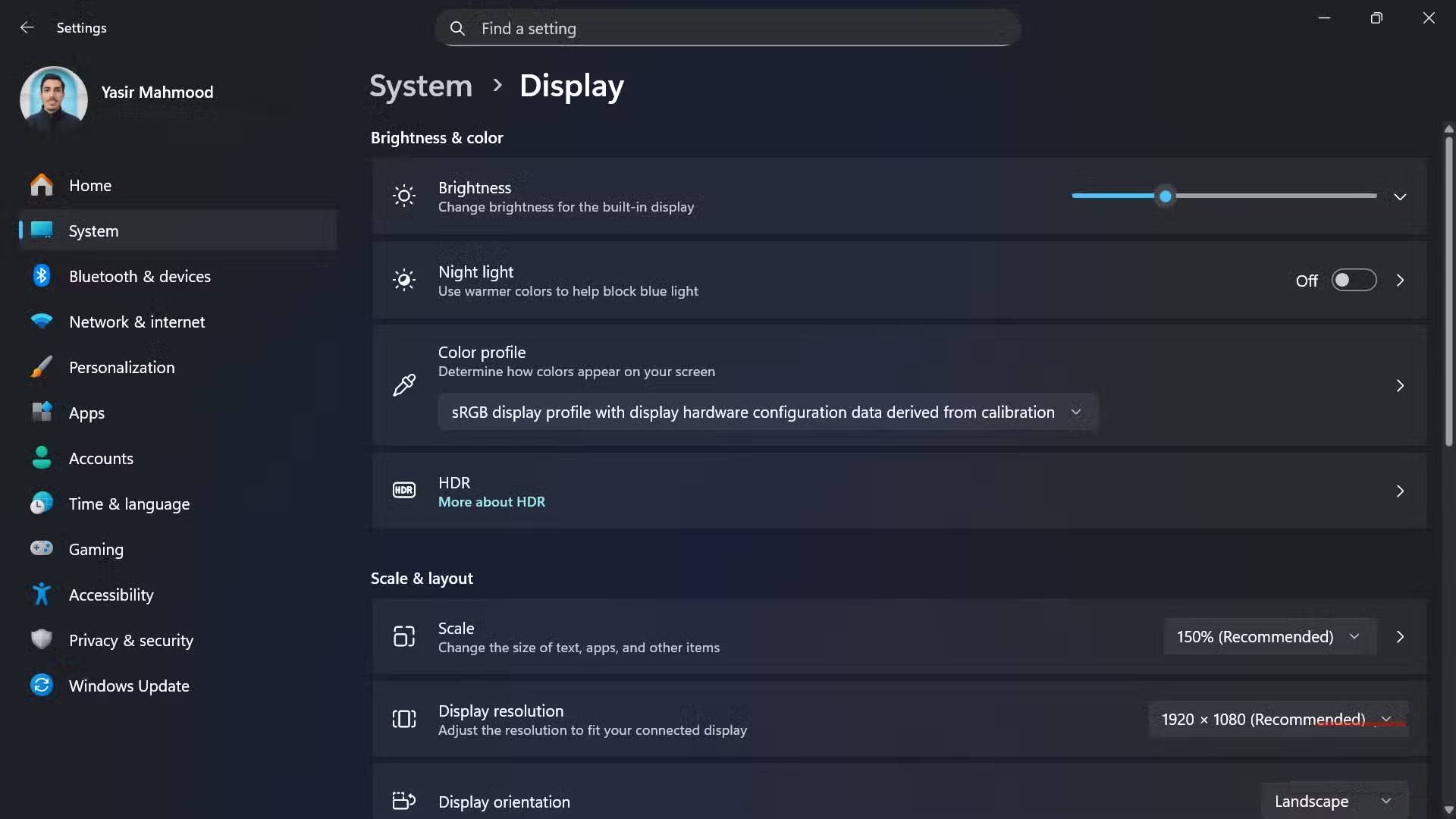1456x819 pixels.
Task: Open the Landscape orientation dropdown
Action: click(1333, 801)
